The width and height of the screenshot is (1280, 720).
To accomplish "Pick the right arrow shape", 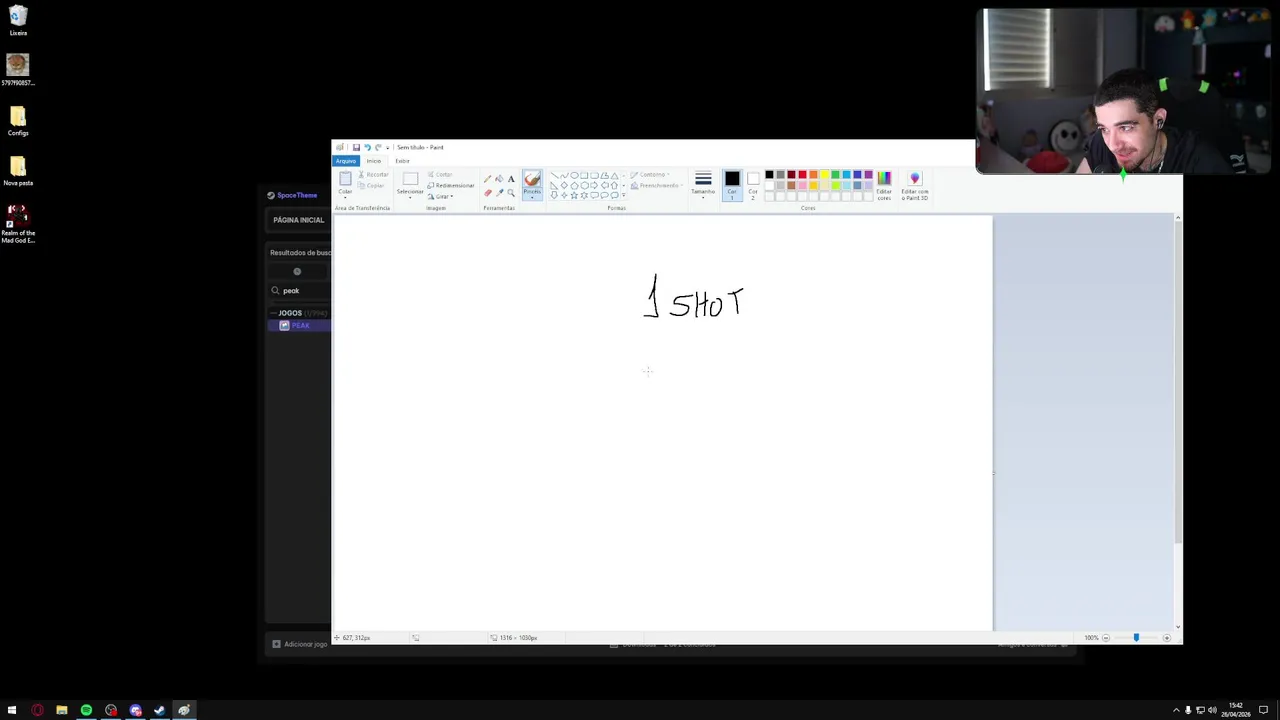I will [x=594, y=185].
